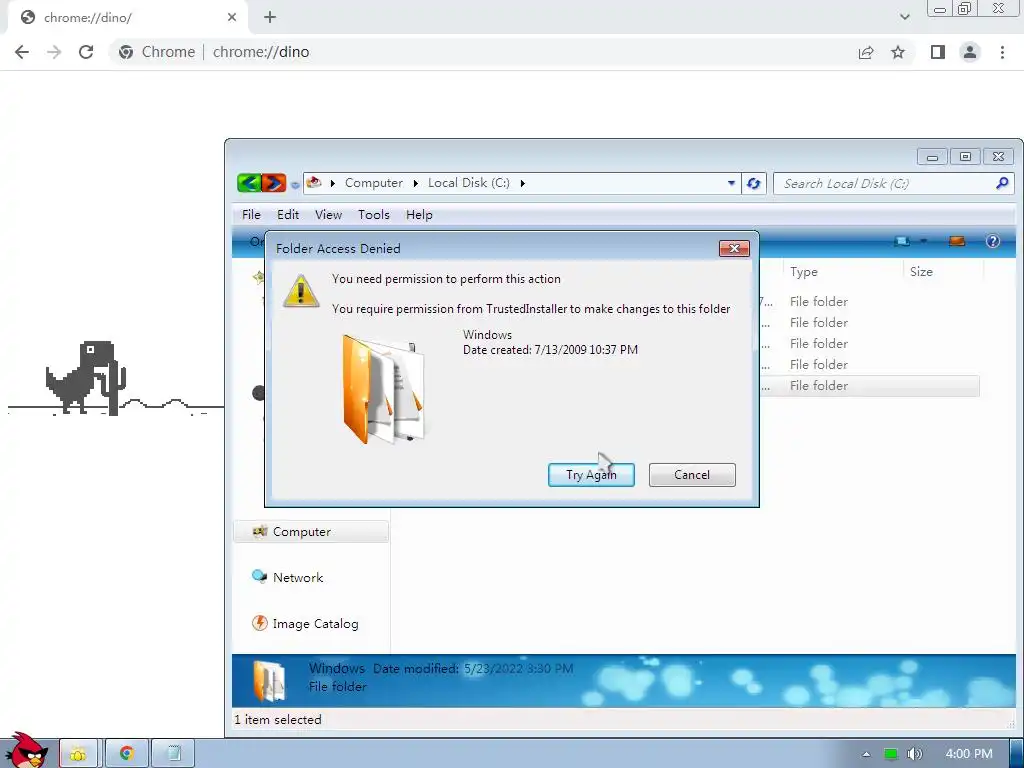The image size is (1024, 768).
Task: Click the Show desktop strip on taskbar
Action: pyautogui.click(x=1017, y=754)
